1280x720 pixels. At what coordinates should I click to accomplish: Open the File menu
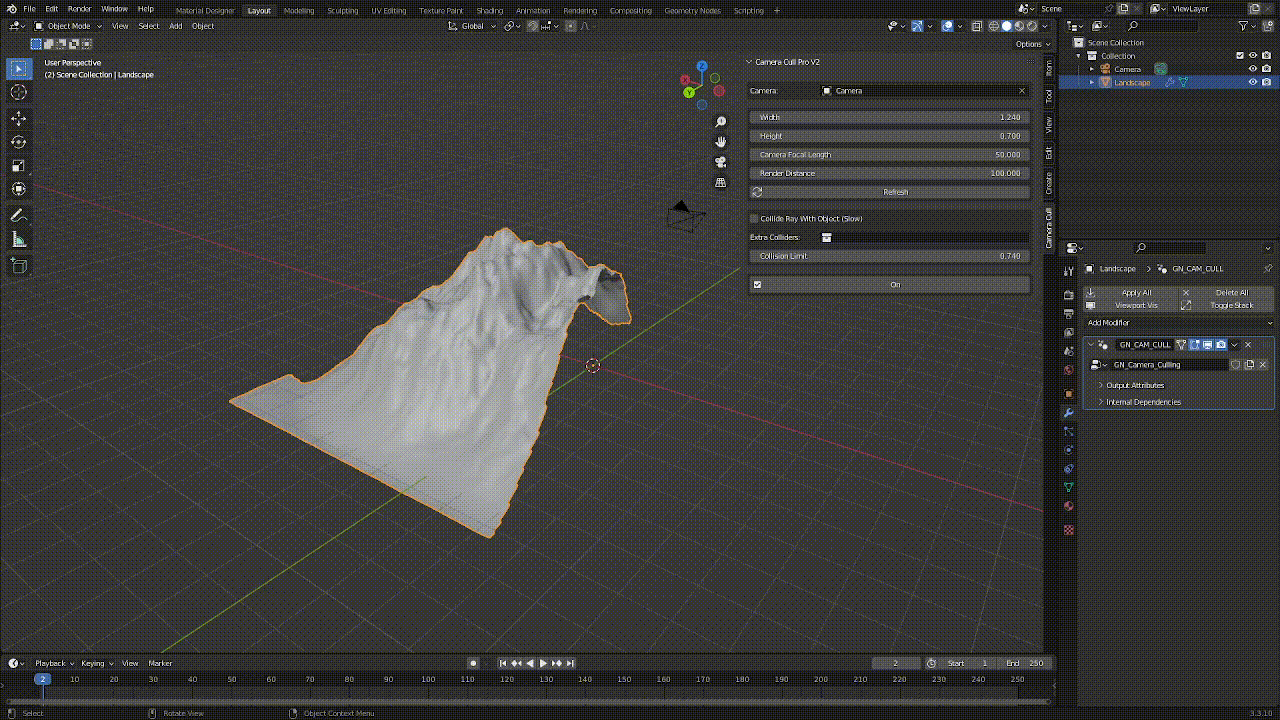click(x=30, y=9)
